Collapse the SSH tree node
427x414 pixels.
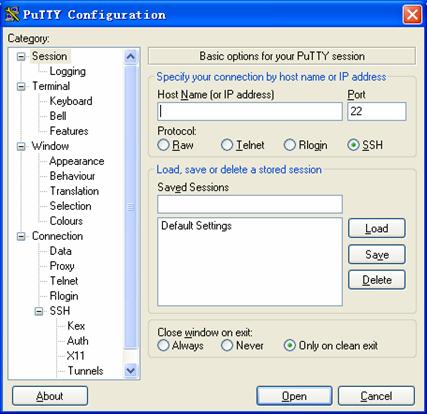click(39, 311)
